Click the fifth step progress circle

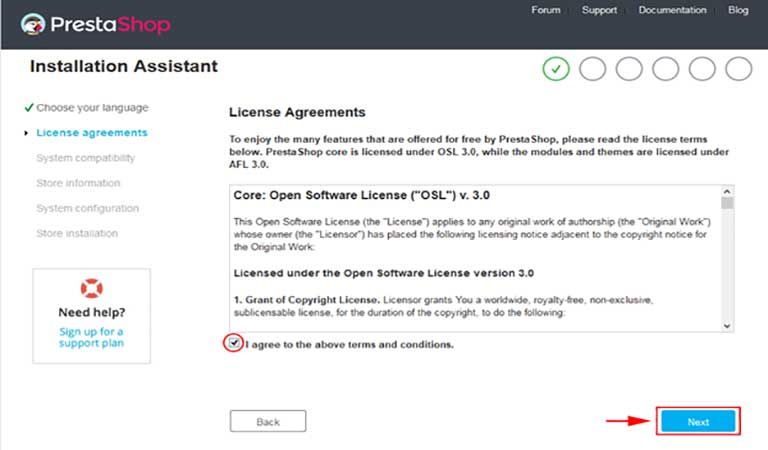[702, 69]
